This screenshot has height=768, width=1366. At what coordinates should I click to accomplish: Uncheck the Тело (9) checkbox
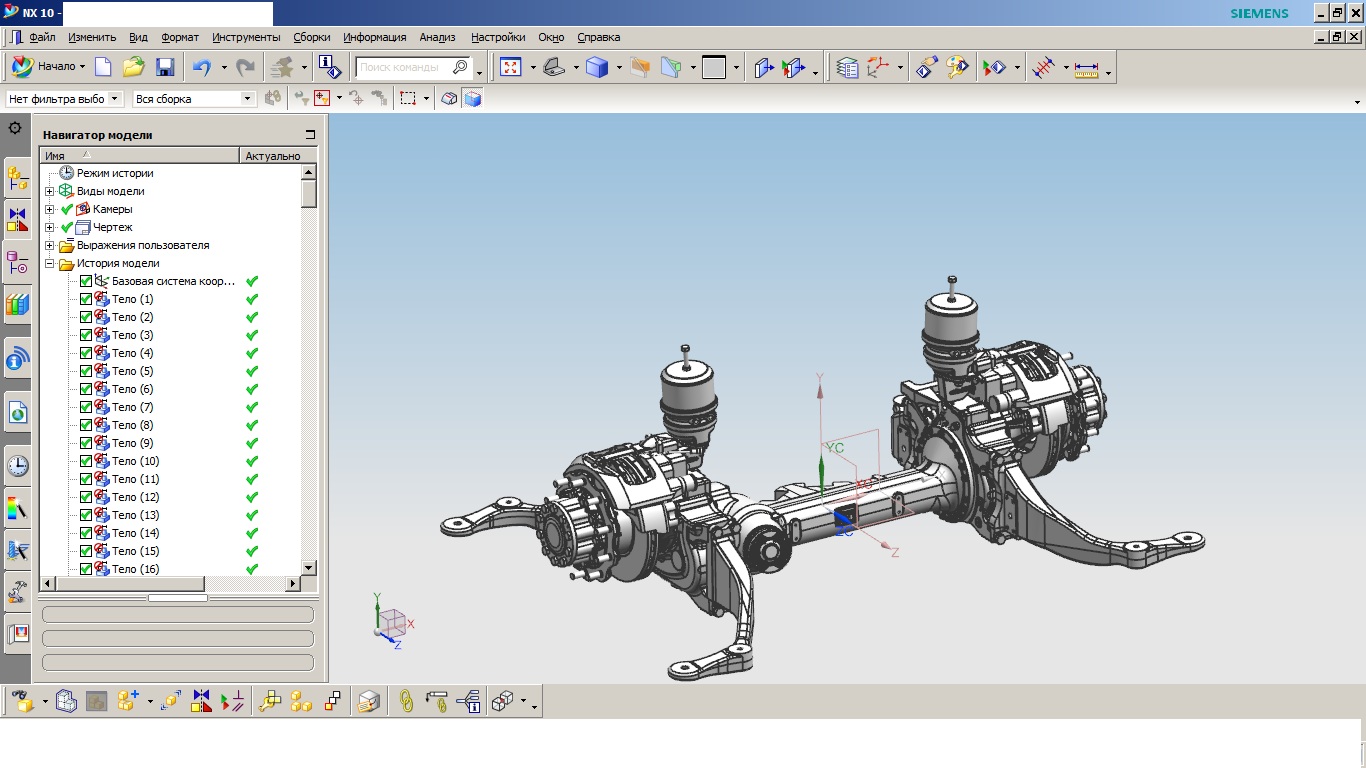(x=86, y=443)
